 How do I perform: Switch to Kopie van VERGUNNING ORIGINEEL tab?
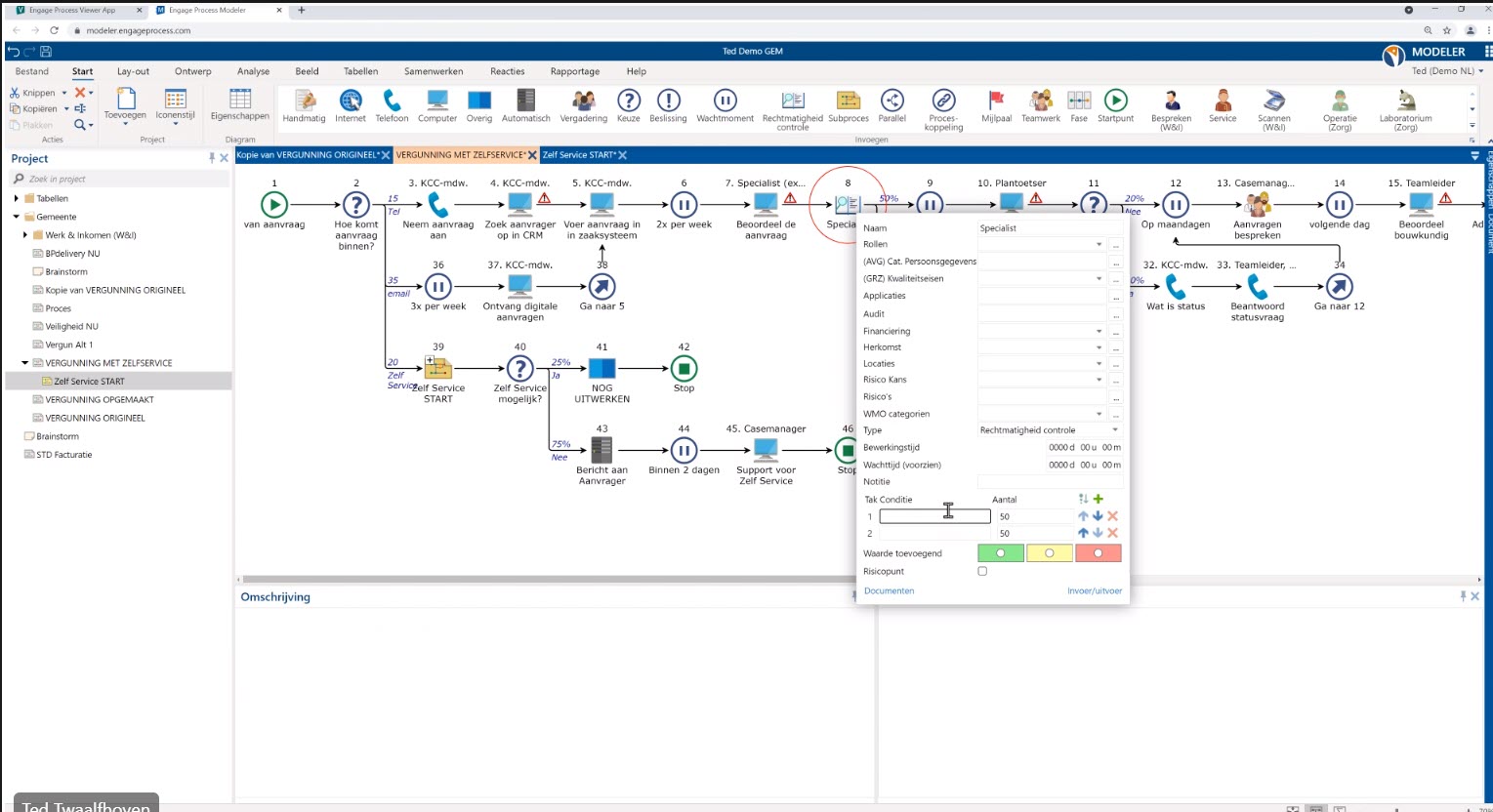307,155
